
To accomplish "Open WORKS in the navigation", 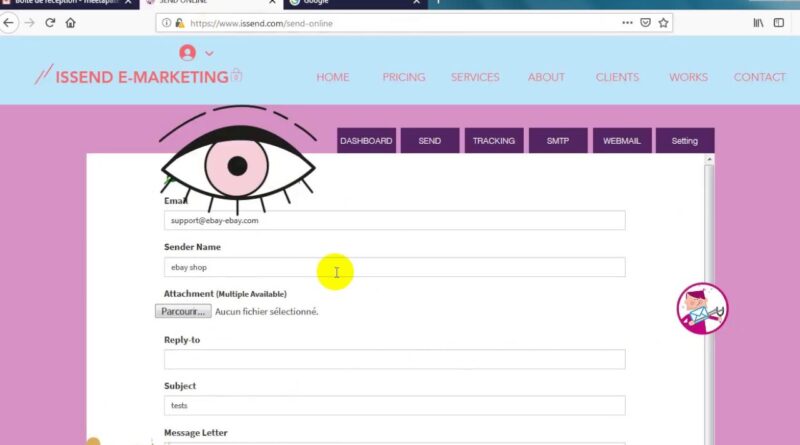I will point(688,77).
